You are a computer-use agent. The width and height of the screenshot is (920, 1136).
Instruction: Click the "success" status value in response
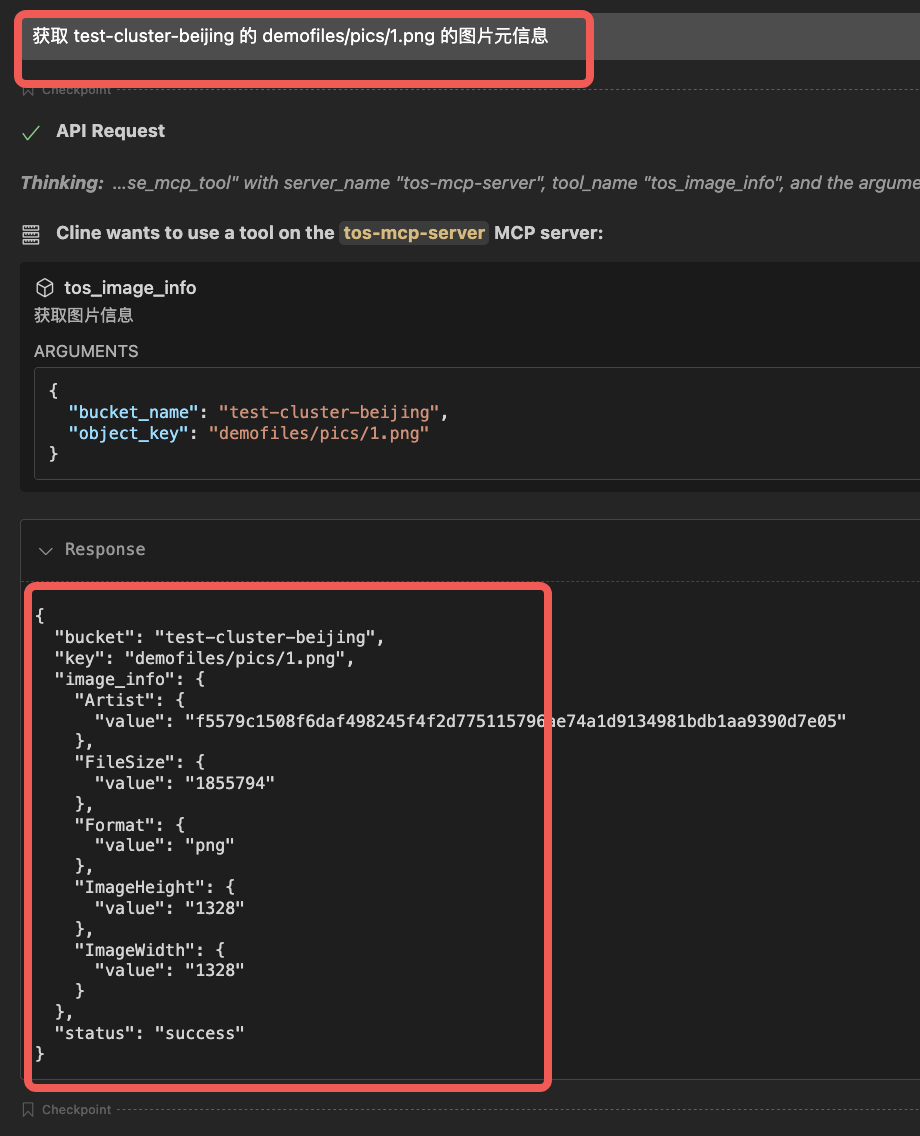(x=199, y=1033)
